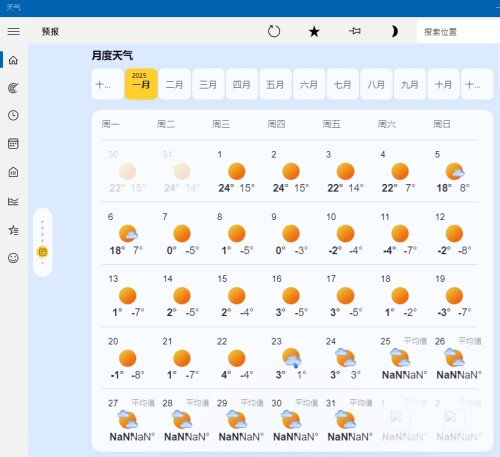This screenshot has height=457, width=500.
Task: Open the Home forecast sidebar icon
Action: click(13, 60)
